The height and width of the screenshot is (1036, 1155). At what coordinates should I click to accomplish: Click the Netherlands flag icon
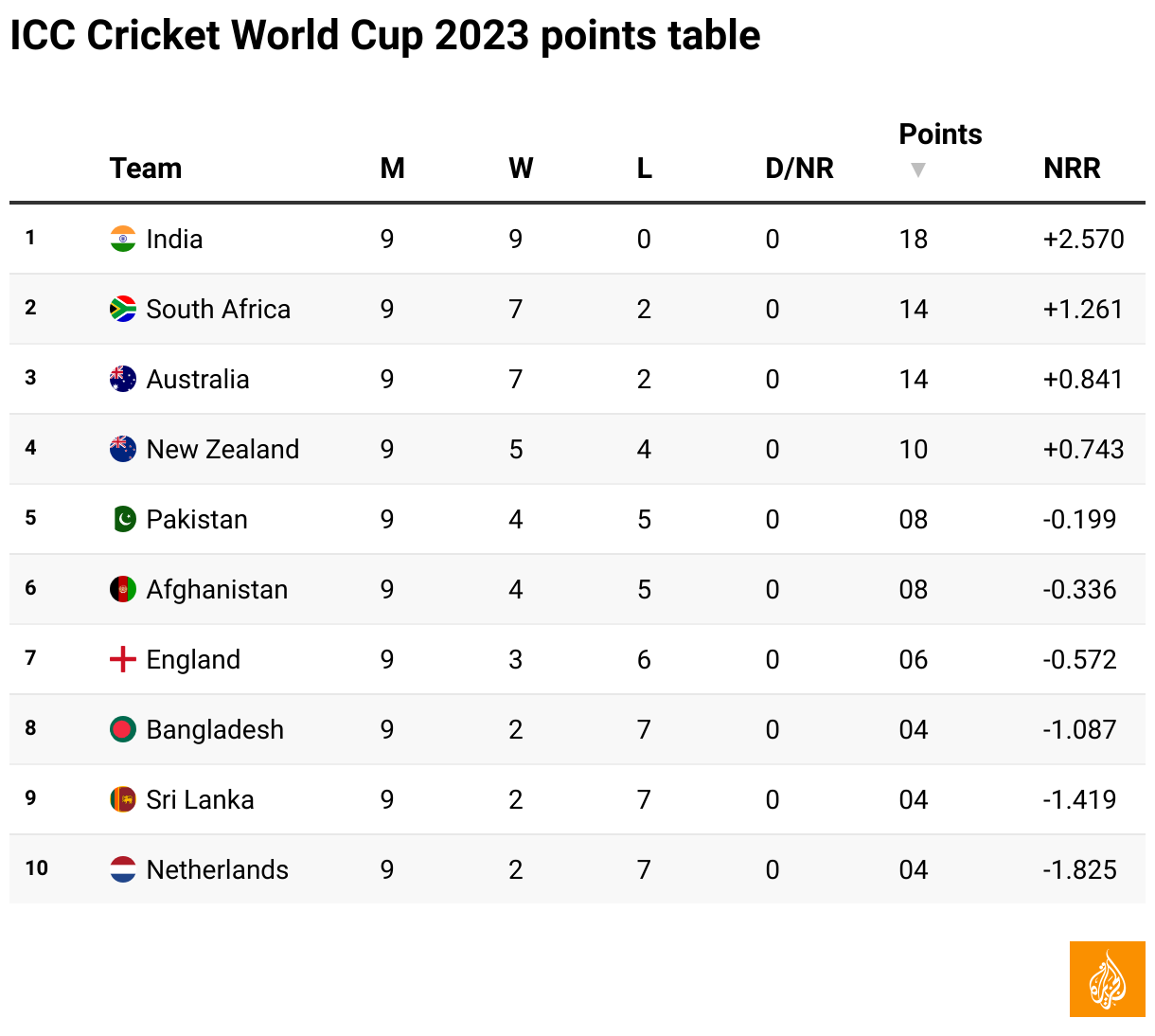pyautogui.click(x=123, y=869)
